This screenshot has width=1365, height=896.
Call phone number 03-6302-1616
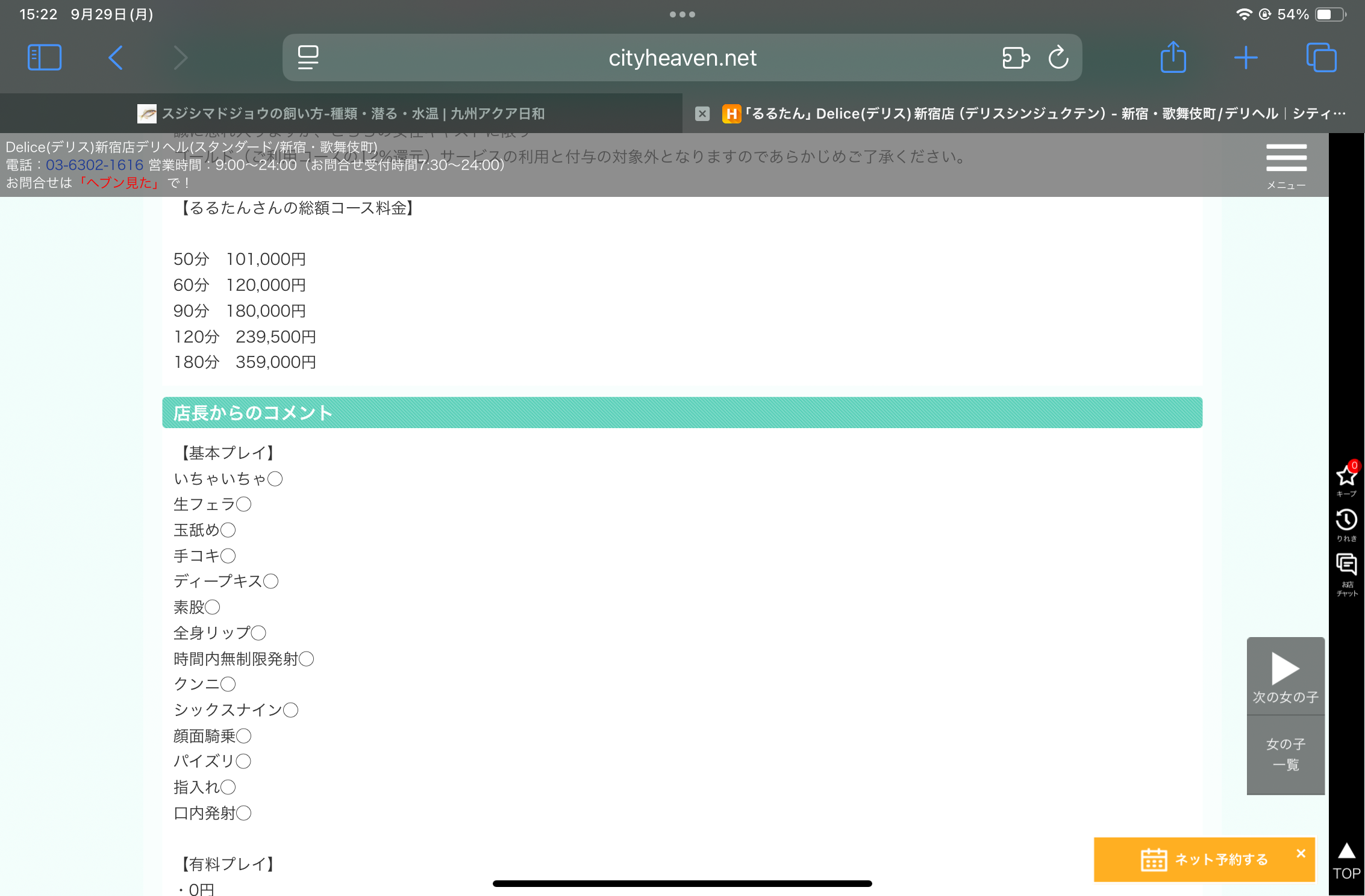pos(95,165)
